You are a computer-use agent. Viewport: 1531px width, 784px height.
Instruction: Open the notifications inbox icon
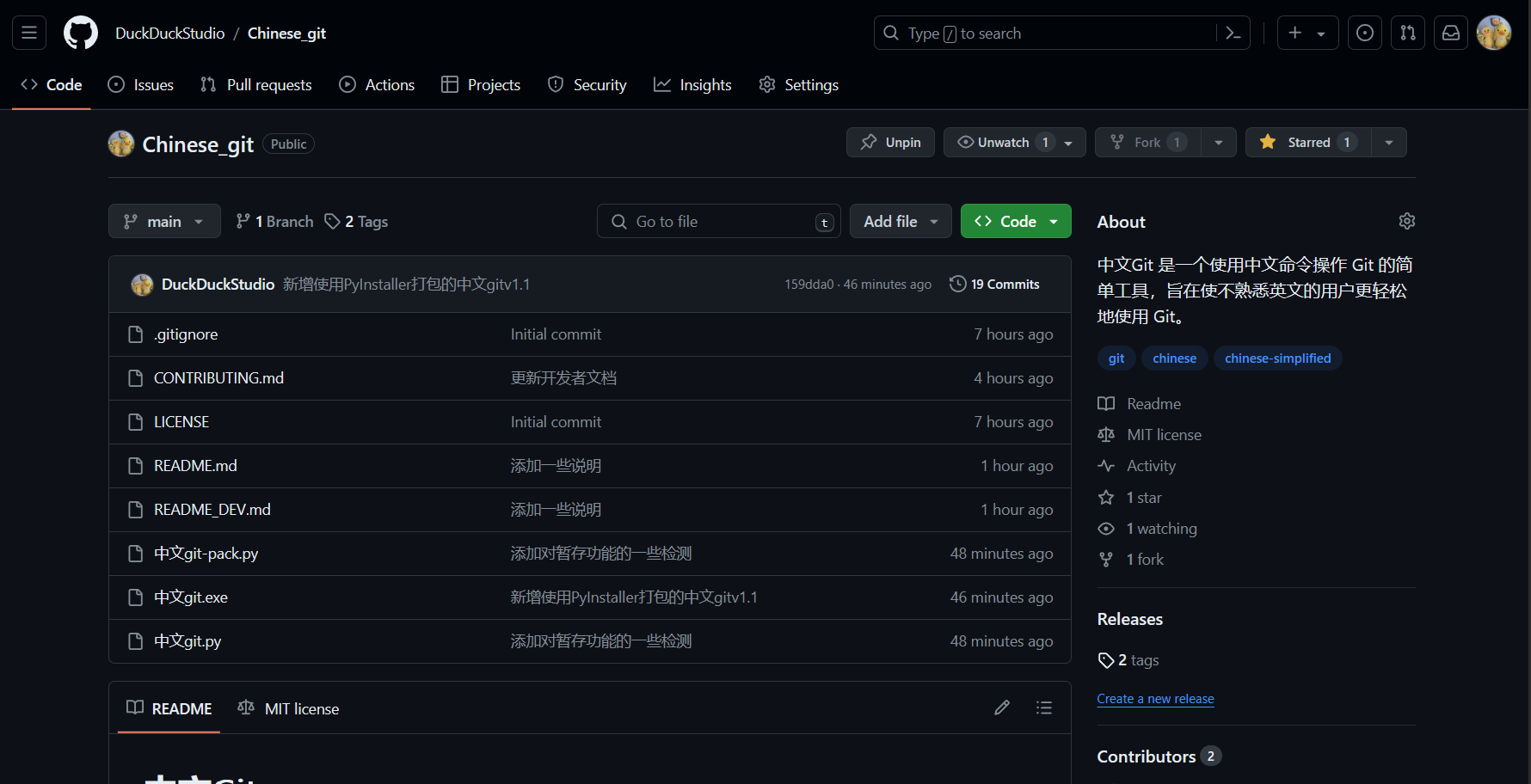coord(1451,33)
